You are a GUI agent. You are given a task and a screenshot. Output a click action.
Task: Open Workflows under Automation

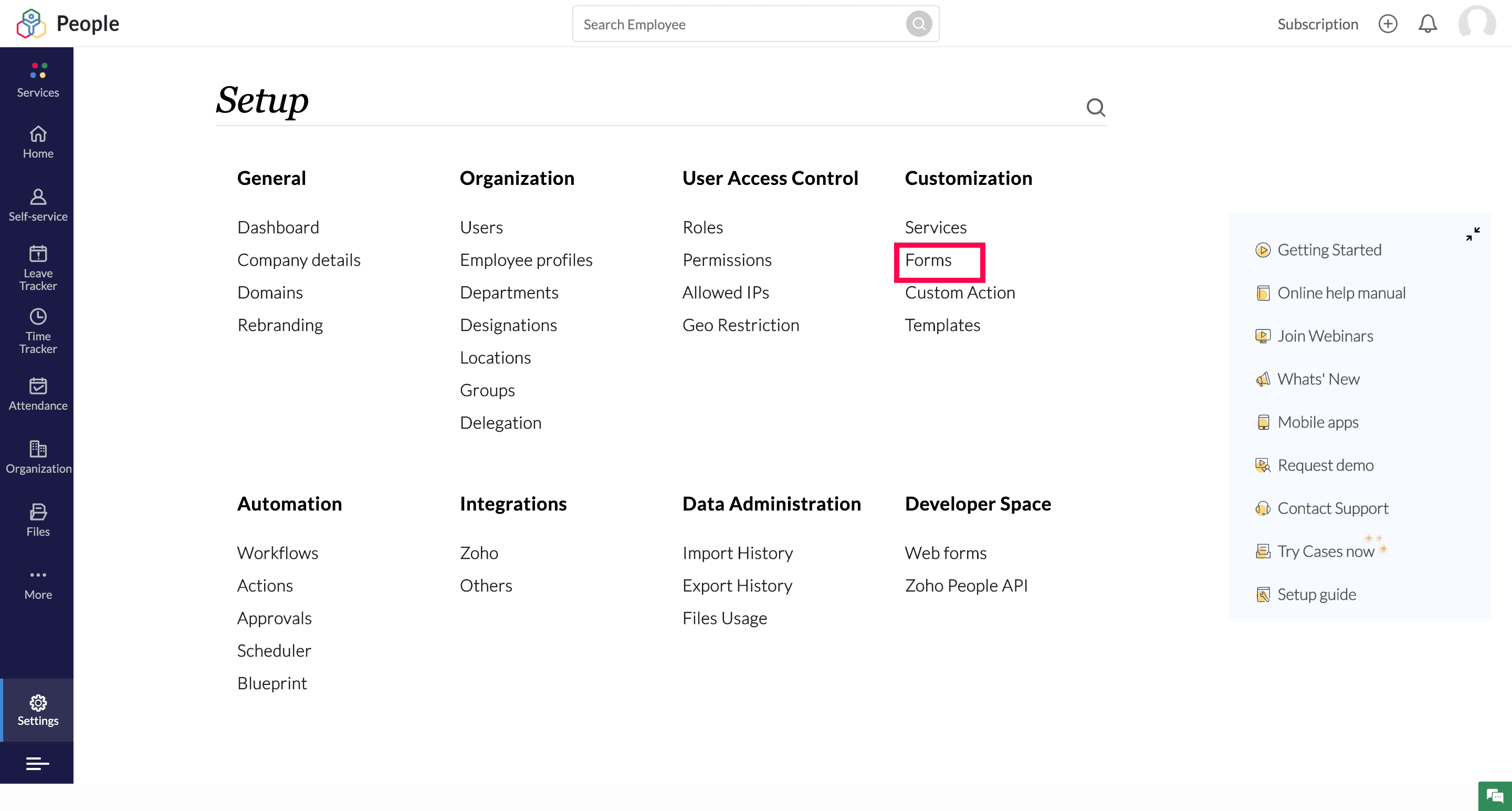point(278,553)
